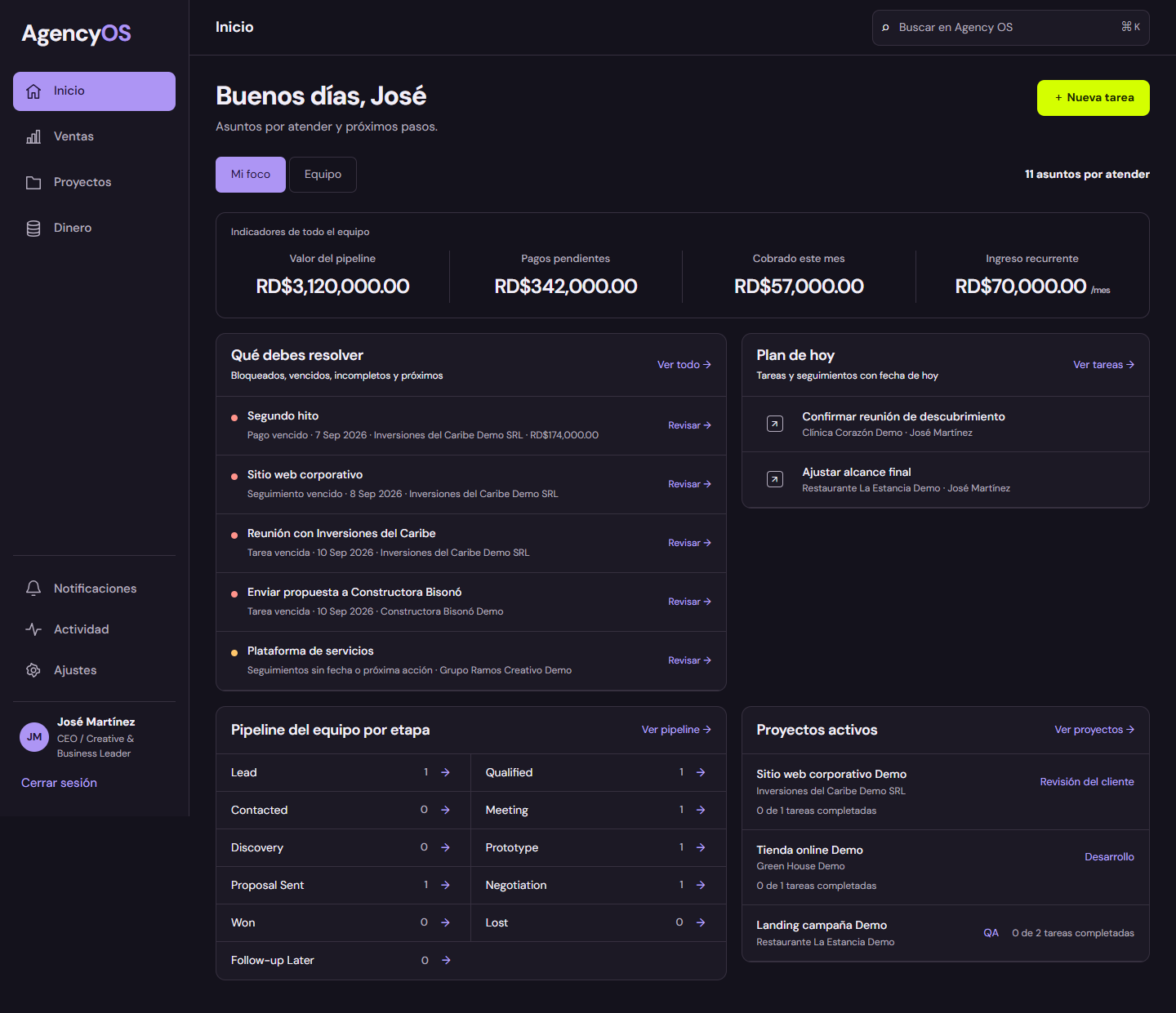Viewport: 1176px width, 1013px height.
Task: Click the search magnifier icon
Action: click(x=885, y=28)
